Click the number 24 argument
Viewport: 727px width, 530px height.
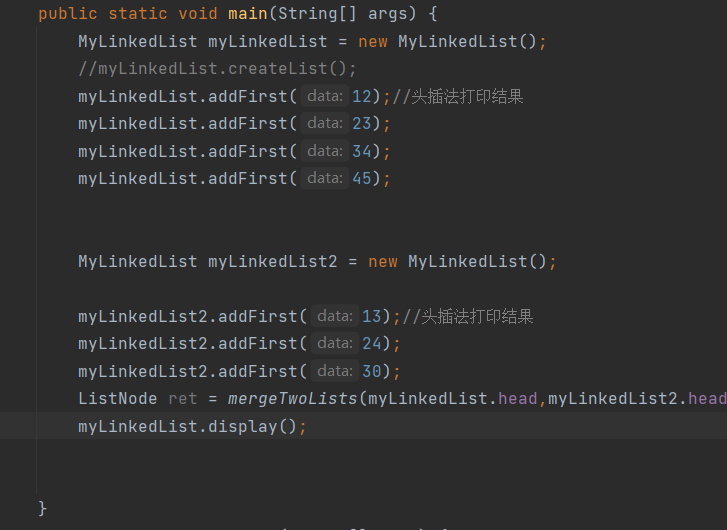click(x=372, y=344)
